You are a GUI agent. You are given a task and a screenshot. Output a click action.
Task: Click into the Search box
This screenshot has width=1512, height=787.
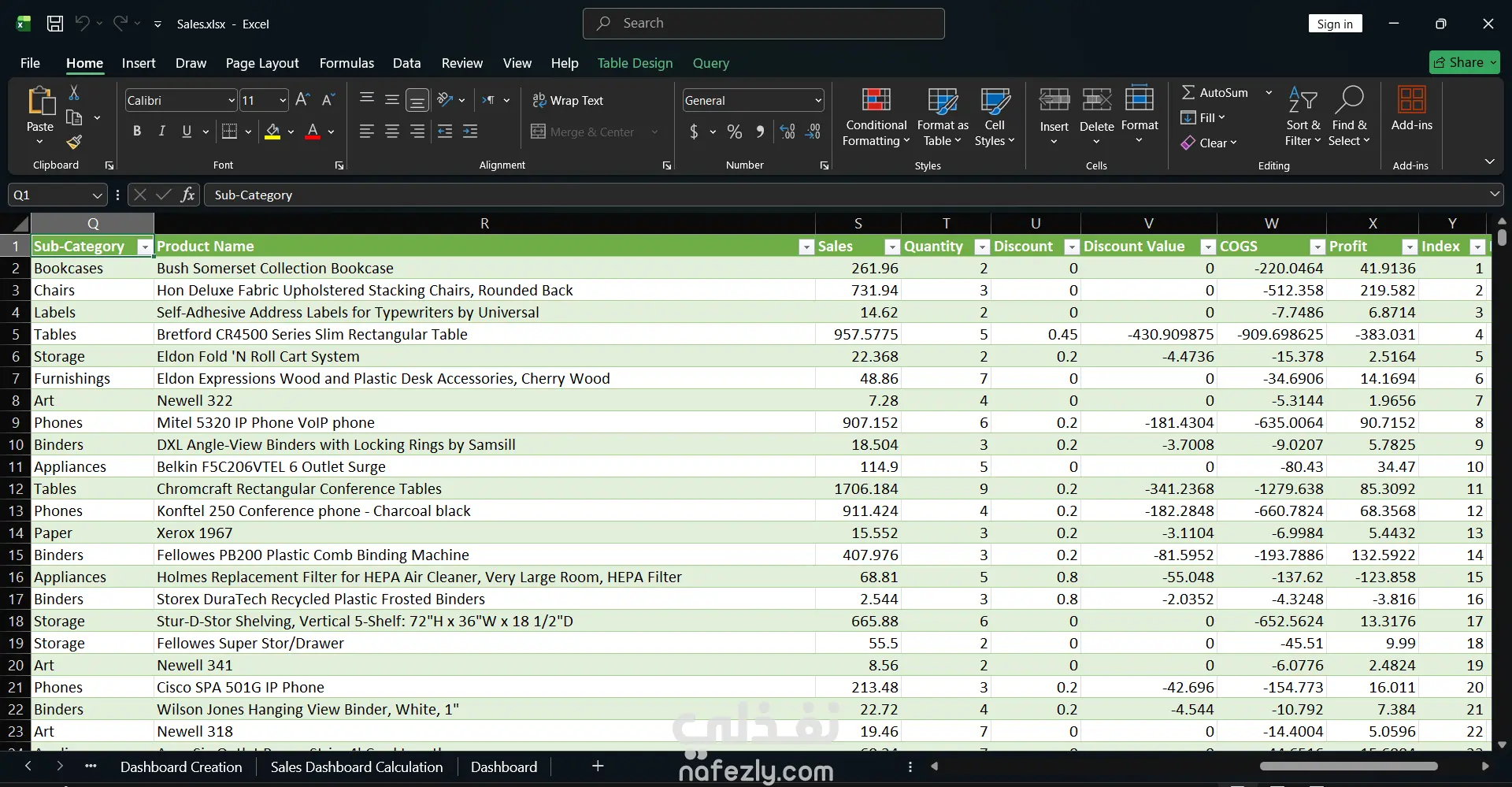tap(764, 24)
